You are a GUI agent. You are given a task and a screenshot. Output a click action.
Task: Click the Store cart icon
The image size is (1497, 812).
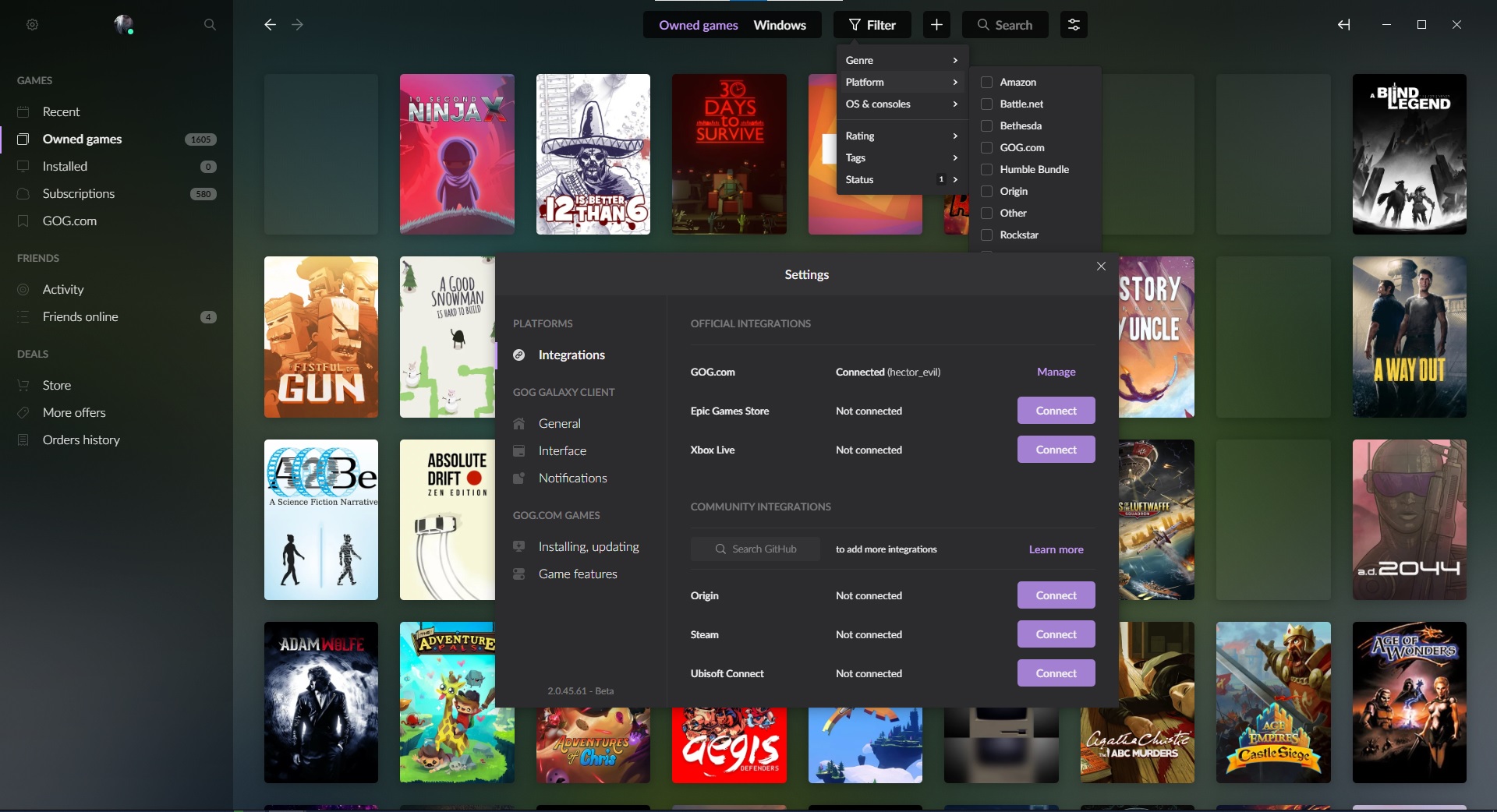tap(23, 385)
